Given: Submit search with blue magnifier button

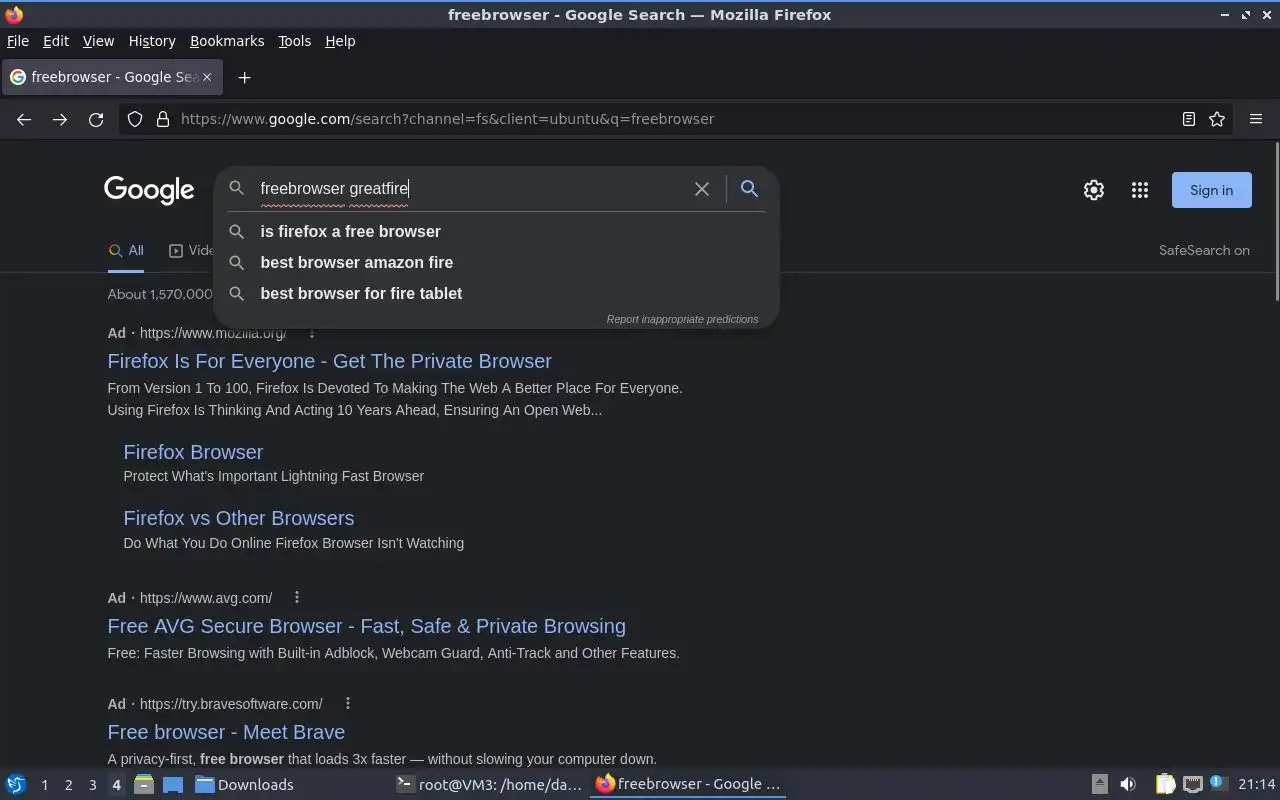Looking at the screenshot, I should click(x=749, y=188).
